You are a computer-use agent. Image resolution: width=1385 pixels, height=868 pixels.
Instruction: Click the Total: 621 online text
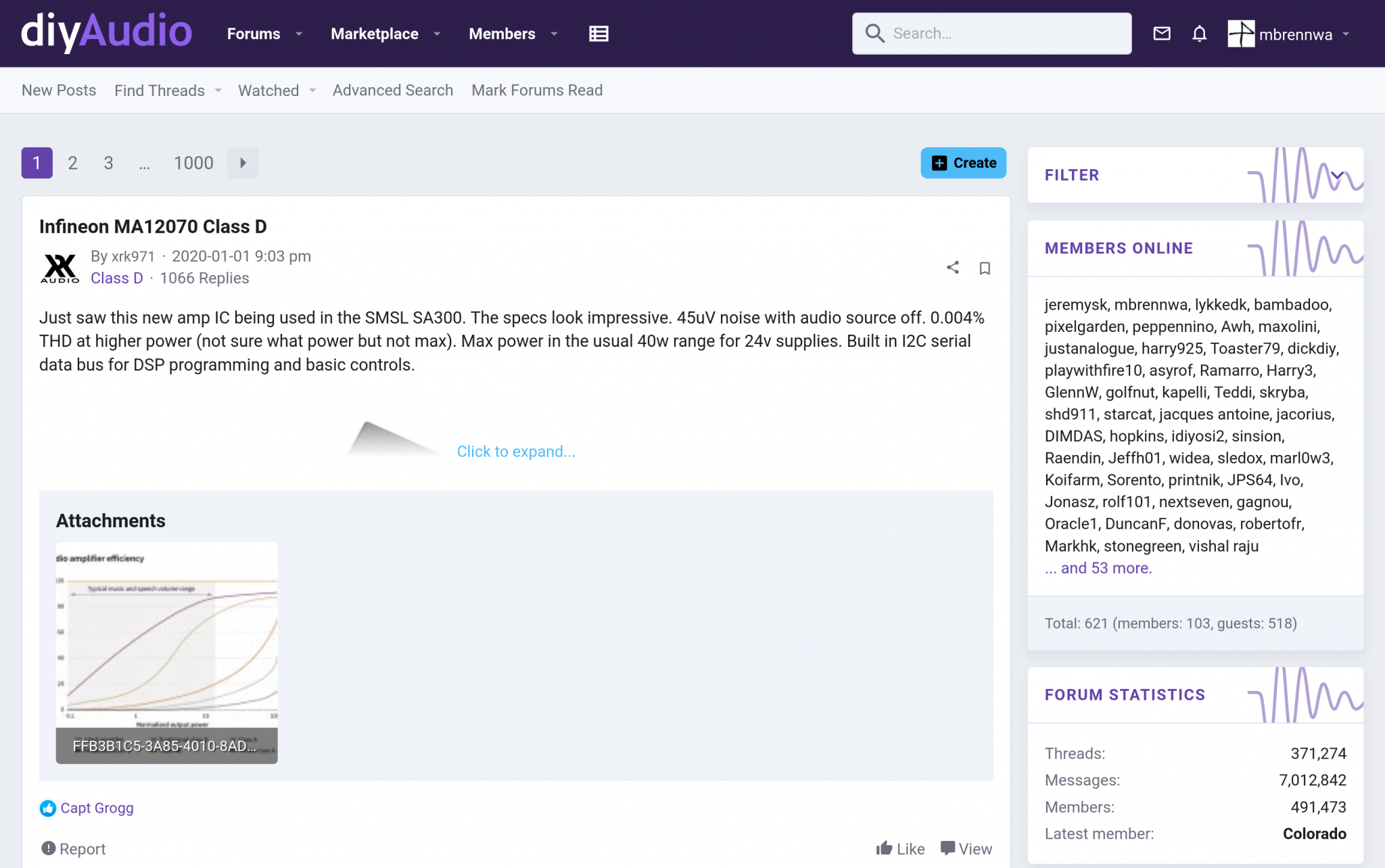[x=1171, y=623]
